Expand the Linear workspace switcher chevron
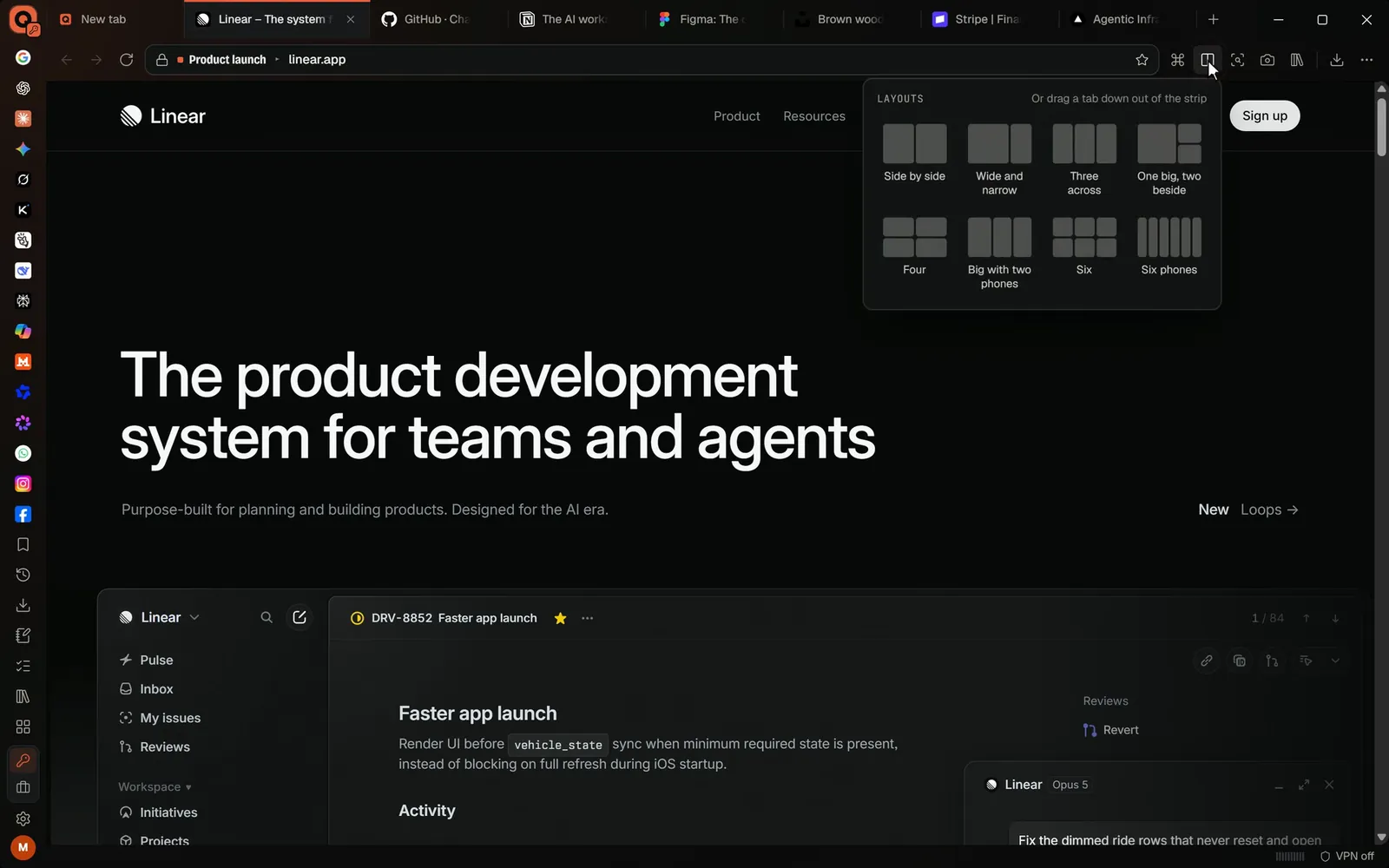1389x868 pixels. pos(194,617)
